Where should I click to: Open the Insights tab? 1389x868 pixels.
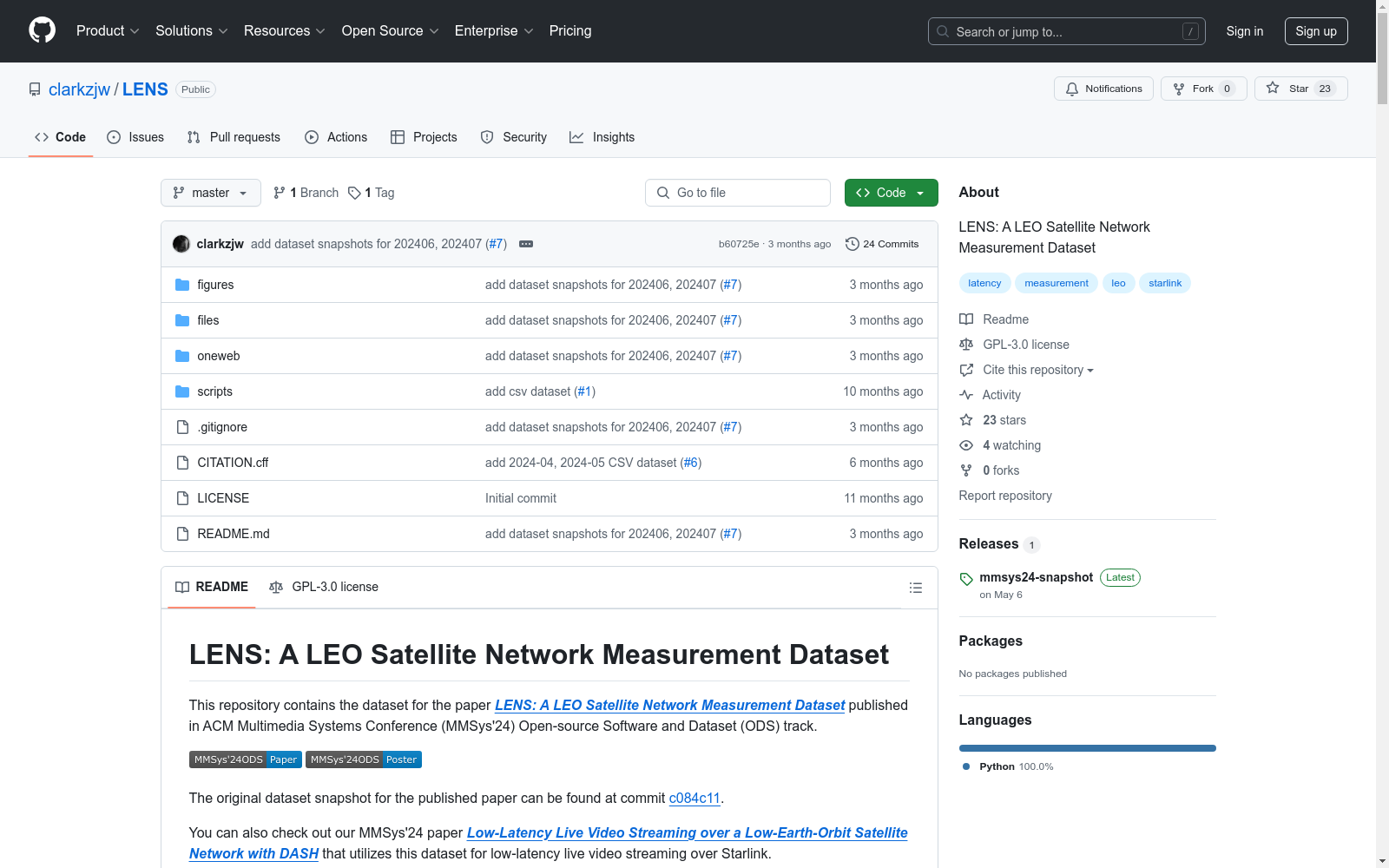pos(602,137)
